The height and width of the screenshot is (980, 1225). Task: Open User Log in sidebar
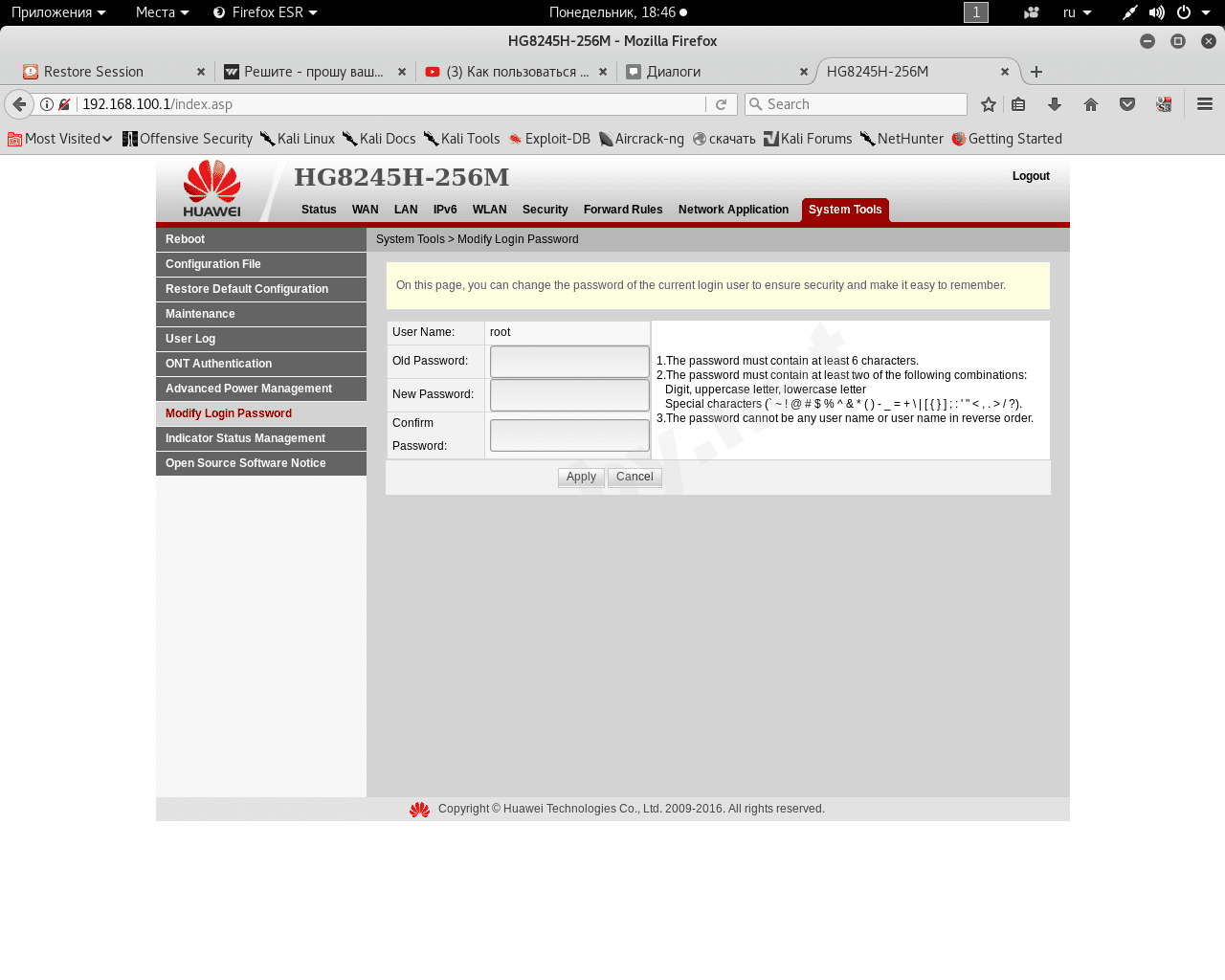tap(261, 339)
